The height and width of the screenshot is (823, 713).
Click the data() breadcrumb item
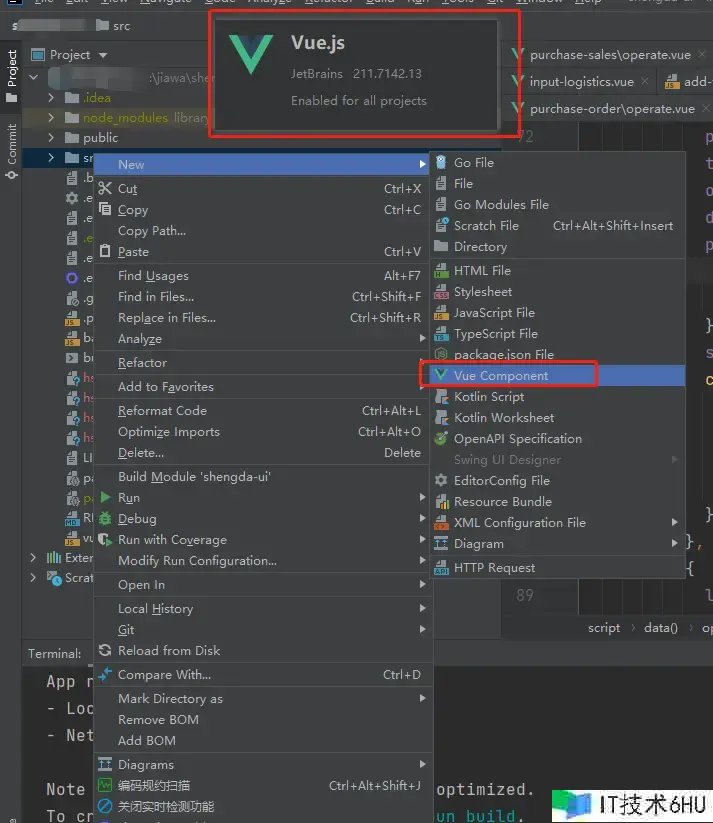660,628
